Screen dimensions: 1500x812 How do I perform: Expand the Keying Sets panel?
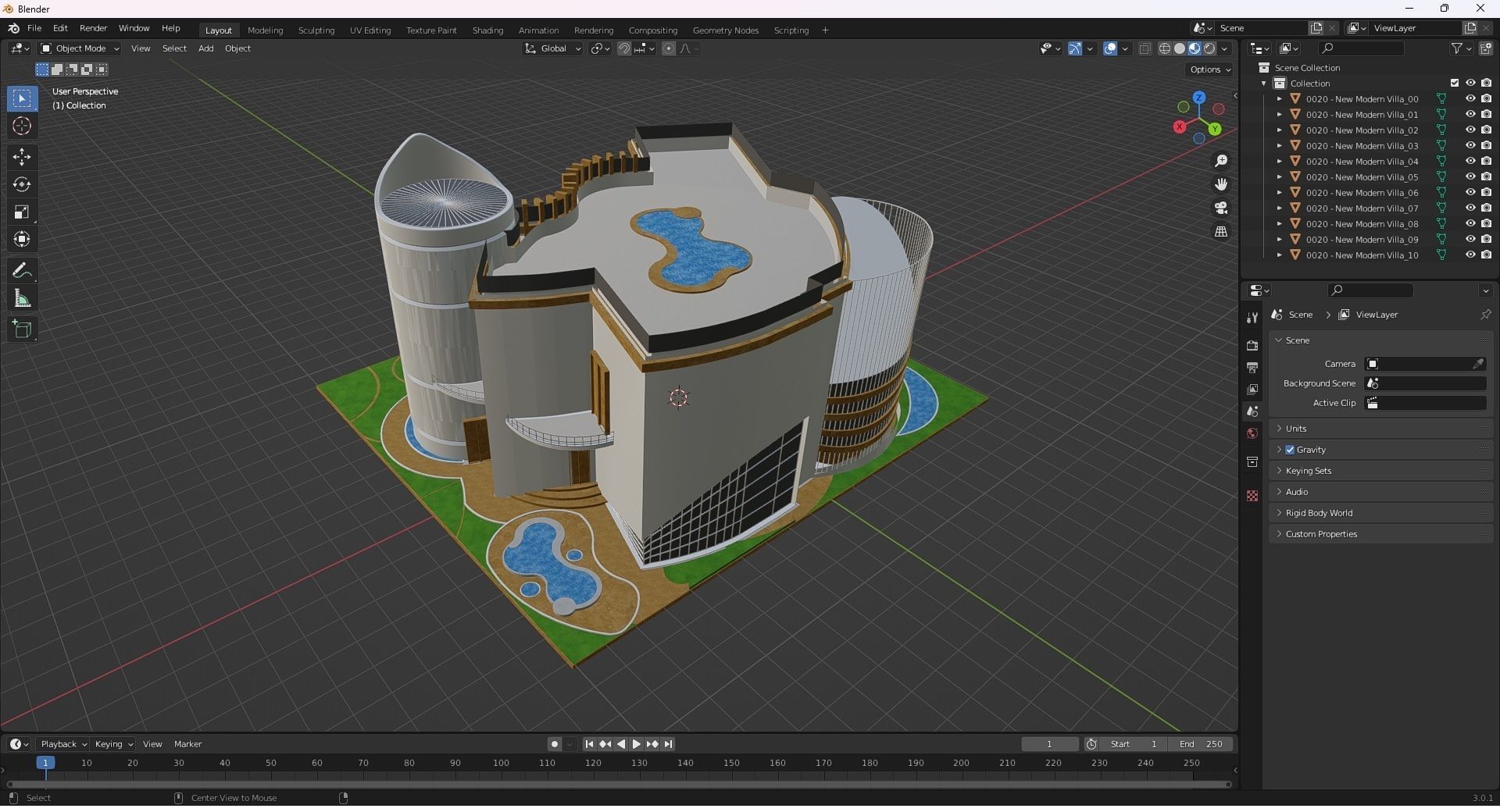[1381, 471]
